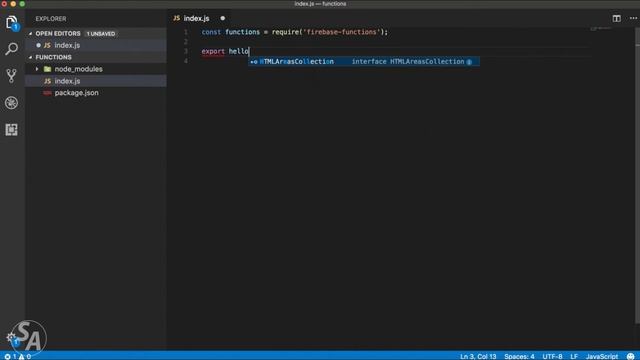The image size is (640, 360).
Task: Click the UTF-8 encoding status item
Action: [552, 356]
